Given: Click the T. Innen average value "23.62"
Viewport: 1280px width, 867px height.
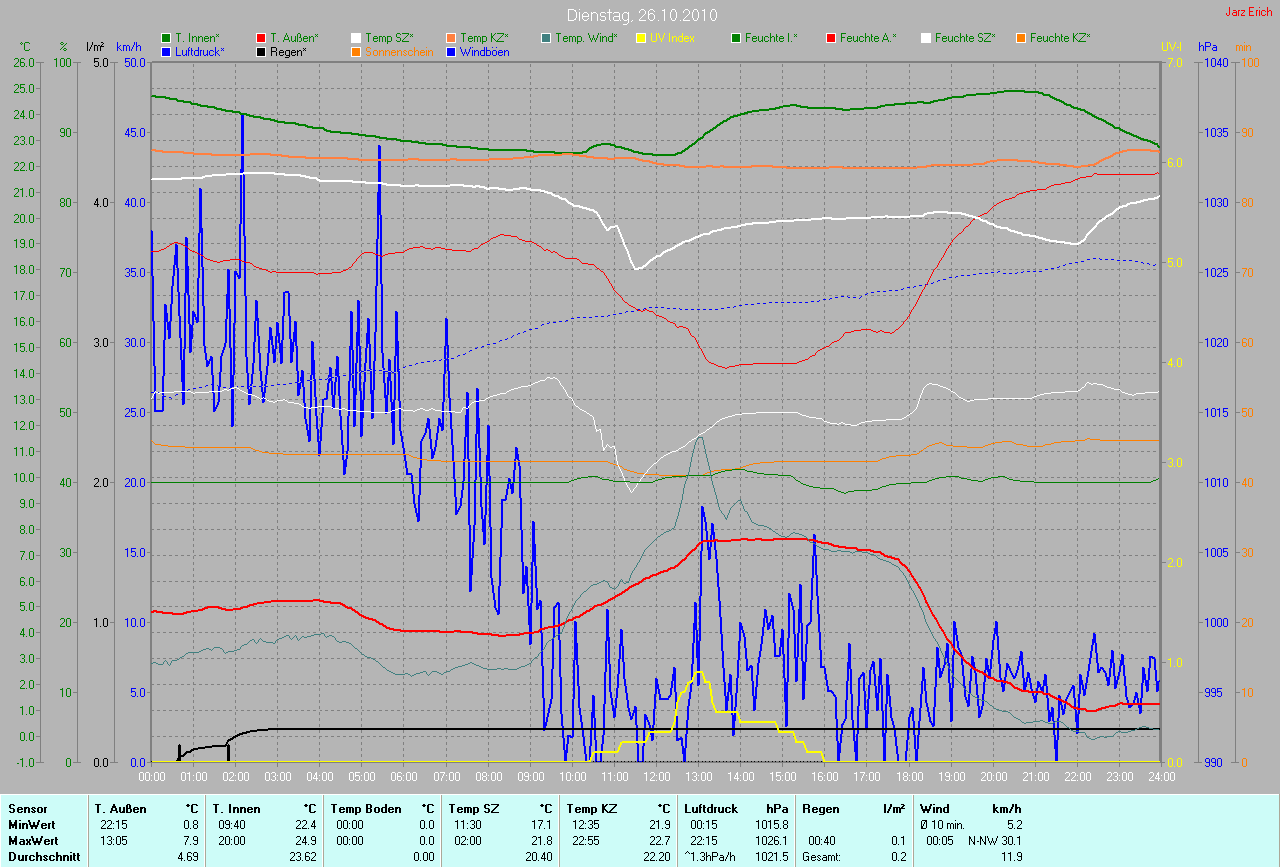Looking at the screenshot, I should pos(302,856).
